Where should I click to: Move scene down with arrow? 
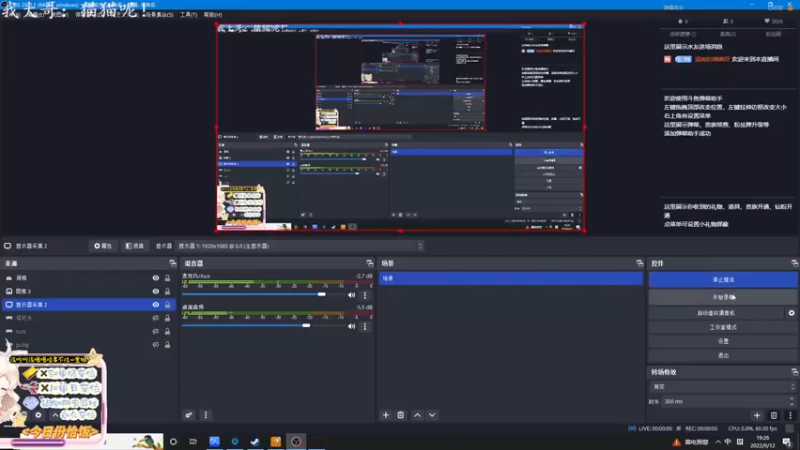432,415
